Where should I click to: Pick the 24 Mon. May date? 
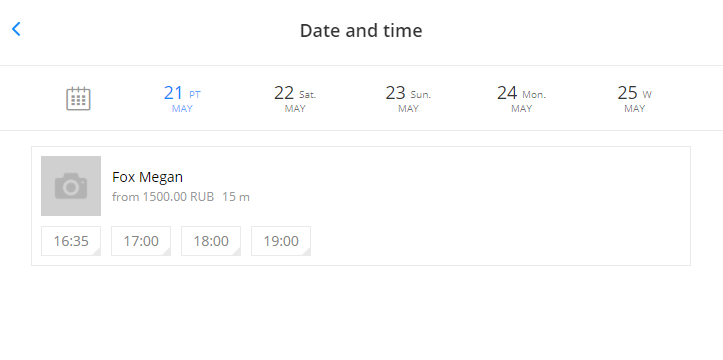point(522,99)
